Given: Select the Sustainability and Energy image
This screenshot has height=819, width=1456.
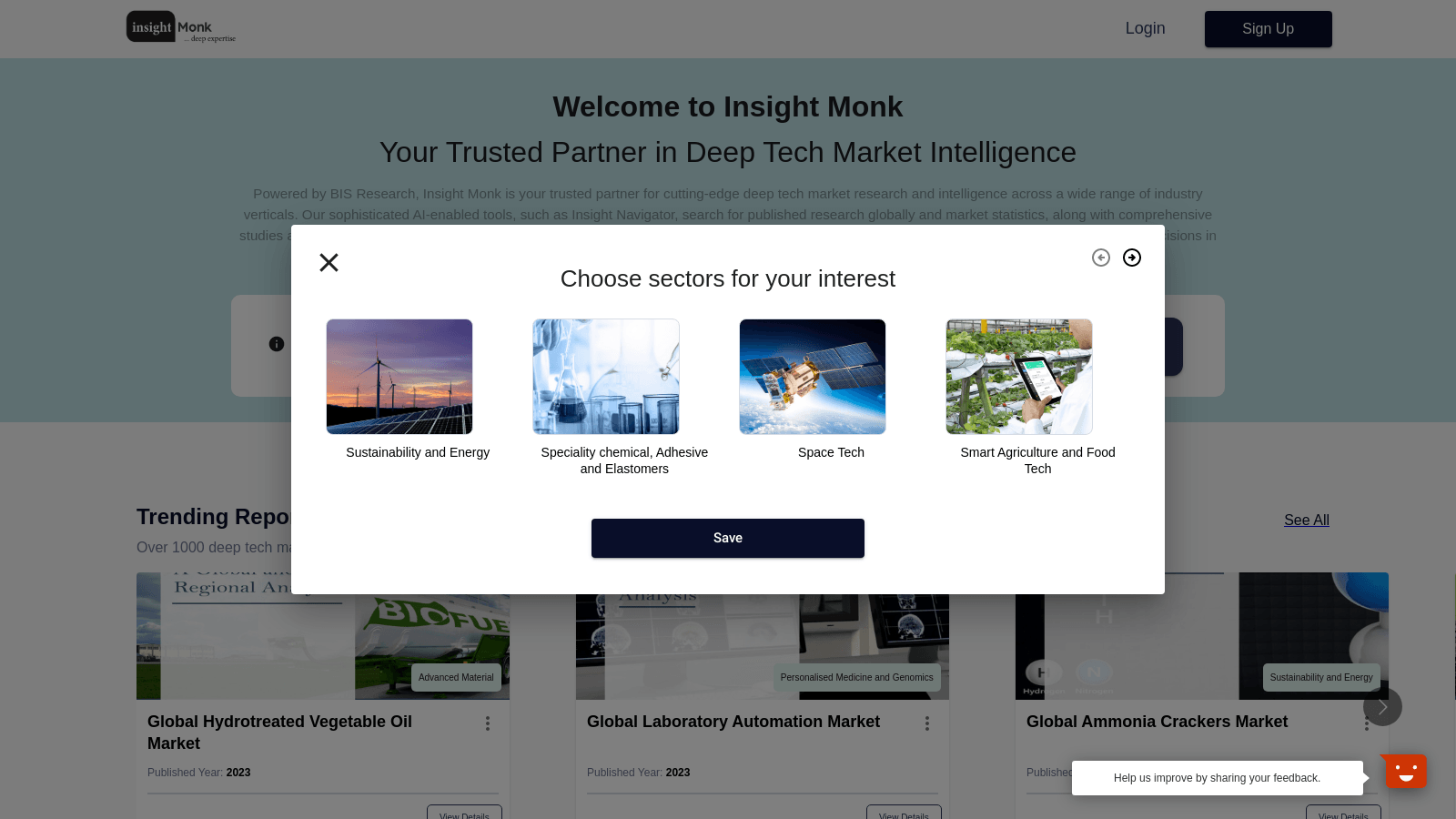Looking at the screenshot, I should click(x=399, y=377).
